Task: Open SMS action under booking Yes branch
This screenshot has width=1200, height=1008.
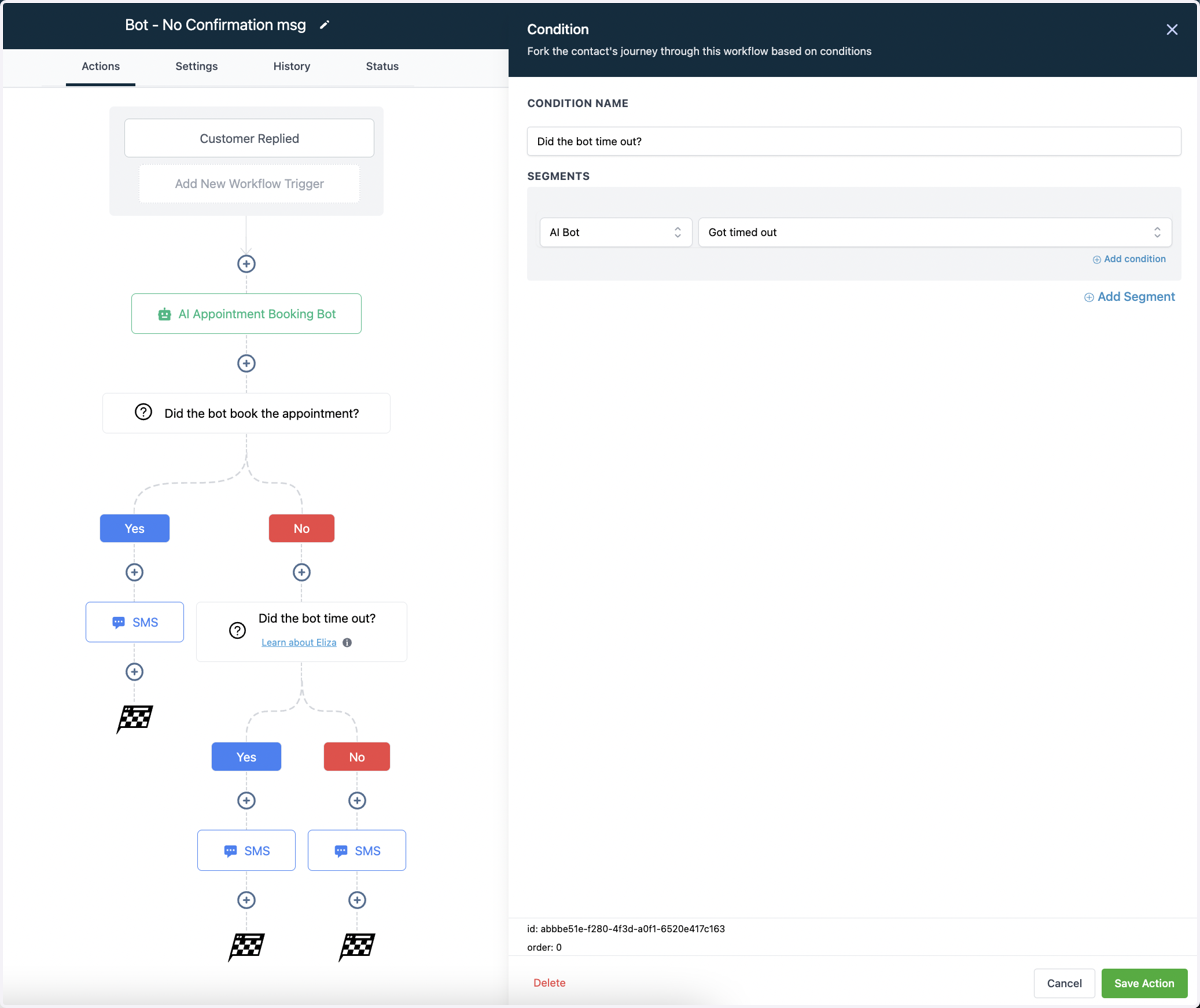Action: click(135, 622)
